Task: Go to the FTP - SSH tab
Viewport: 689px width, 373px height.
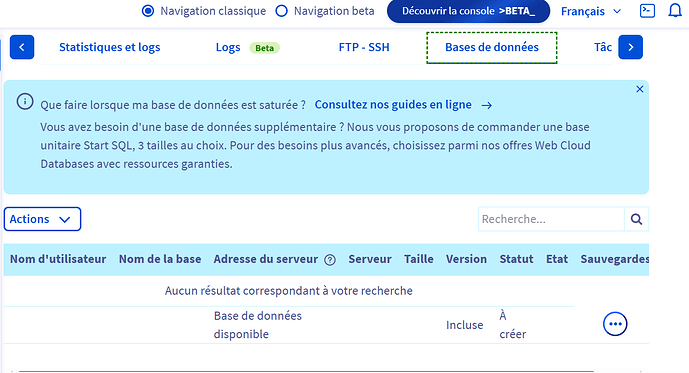Action: tap(364, 47)
